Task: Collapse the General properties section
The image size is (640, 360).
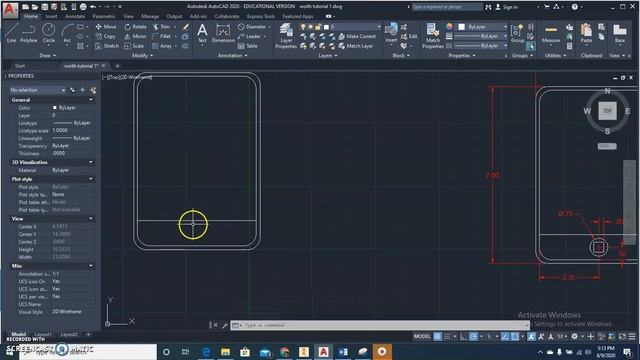Action: pyautogui.click(x=91, y=100)
